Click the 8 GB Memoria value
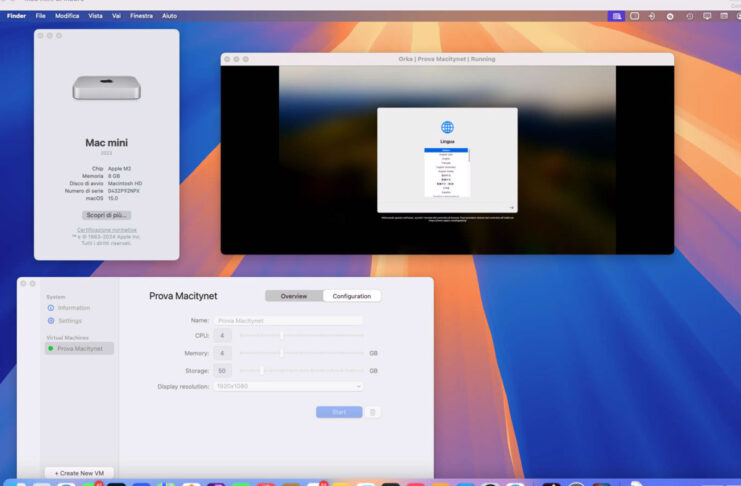The height and width of the screenshot is (486, 741). coord(114,176)
